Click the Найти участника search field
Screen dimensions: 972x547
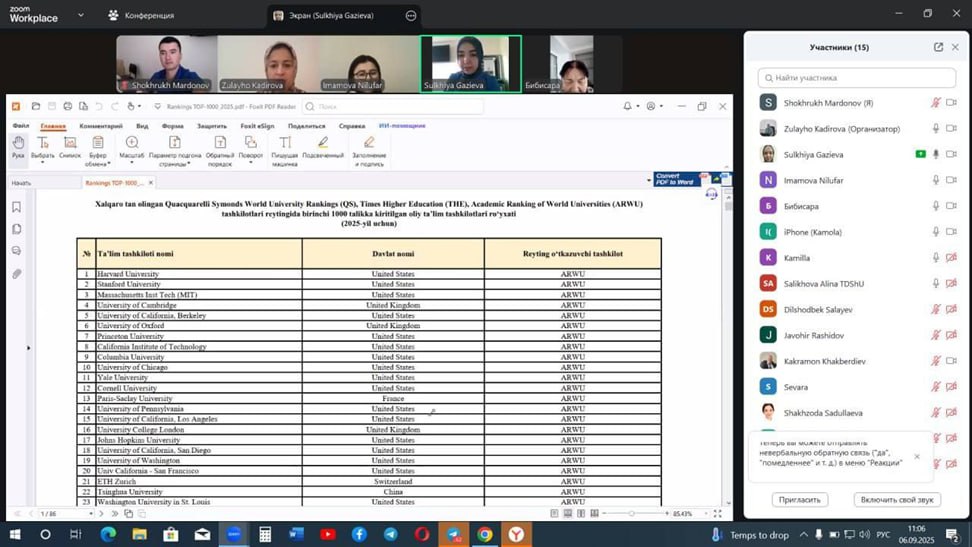coord(857,77)
